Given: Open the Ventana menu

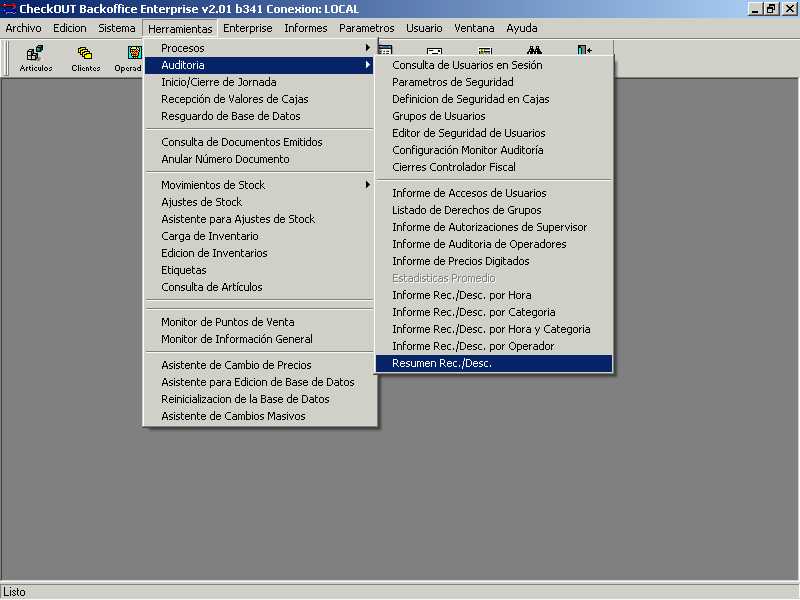Looking at the screenshot, I should pyautogui.click(x=474, y=28).
